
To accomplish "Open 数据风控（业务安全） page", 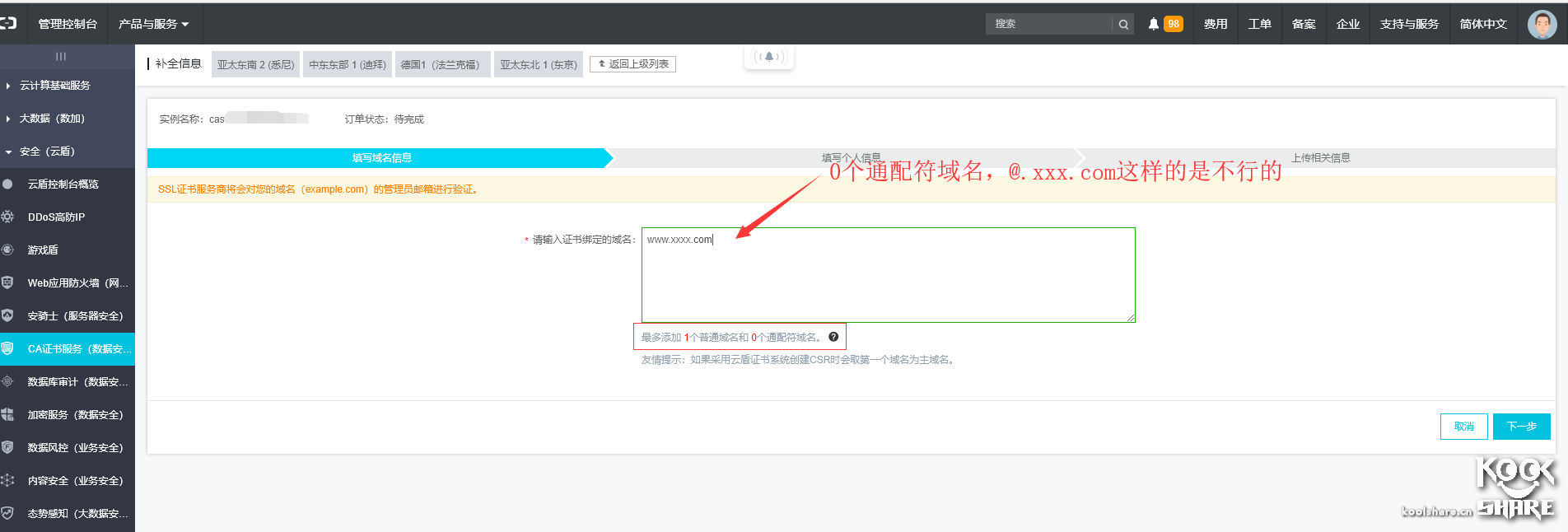I will pyautogui.click(x=75, y=448).
